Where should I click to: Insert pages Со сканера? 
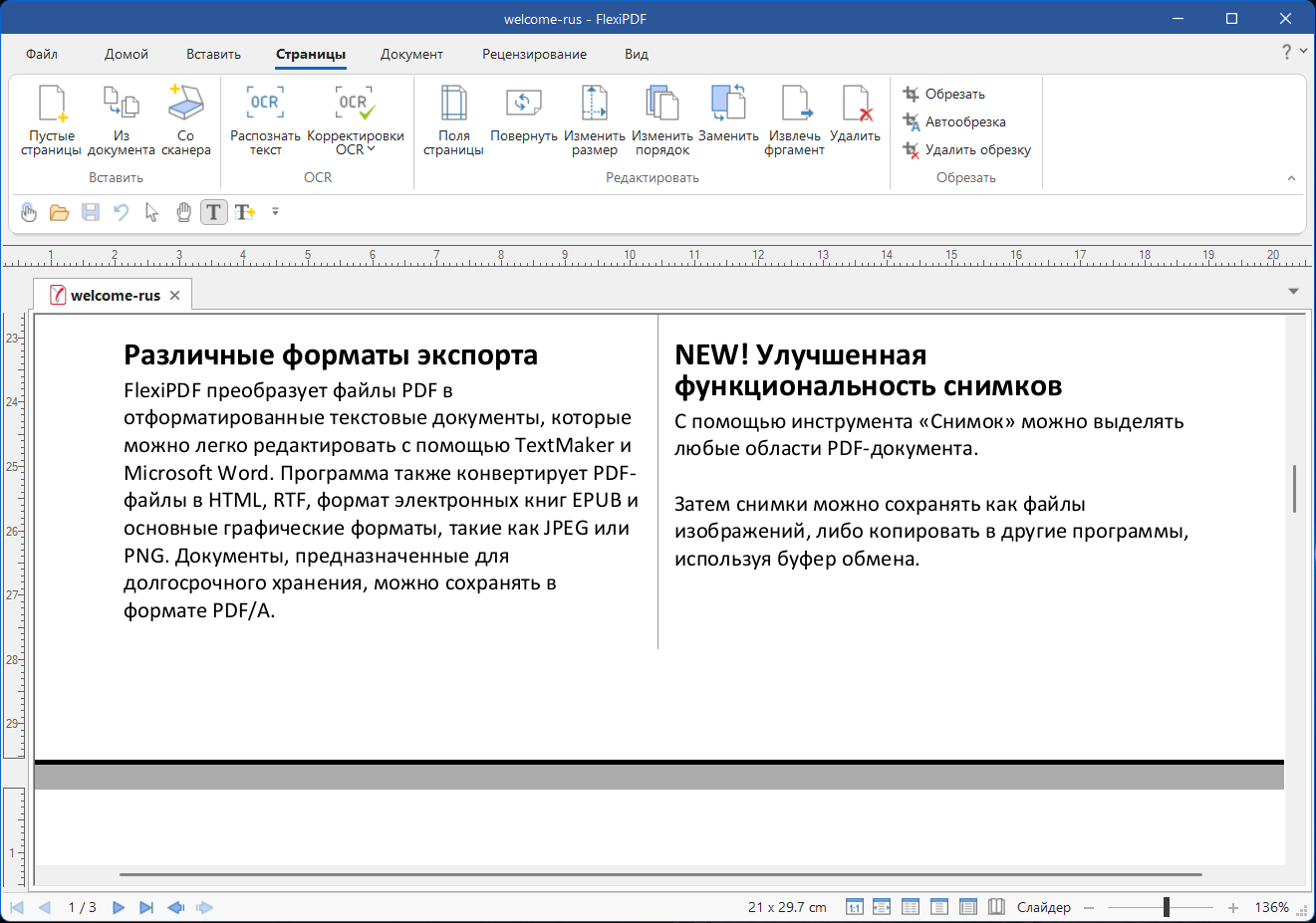click(185, 104)
